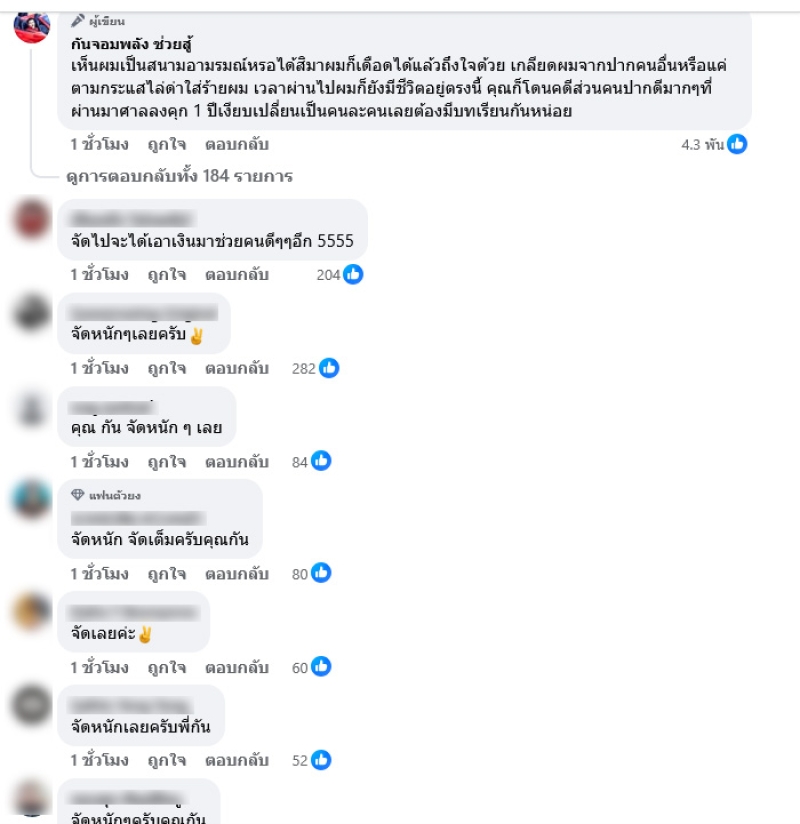Open the reaction icon next to 60
The height and width of the screenshot is (824, 800).
coord(321,666)
